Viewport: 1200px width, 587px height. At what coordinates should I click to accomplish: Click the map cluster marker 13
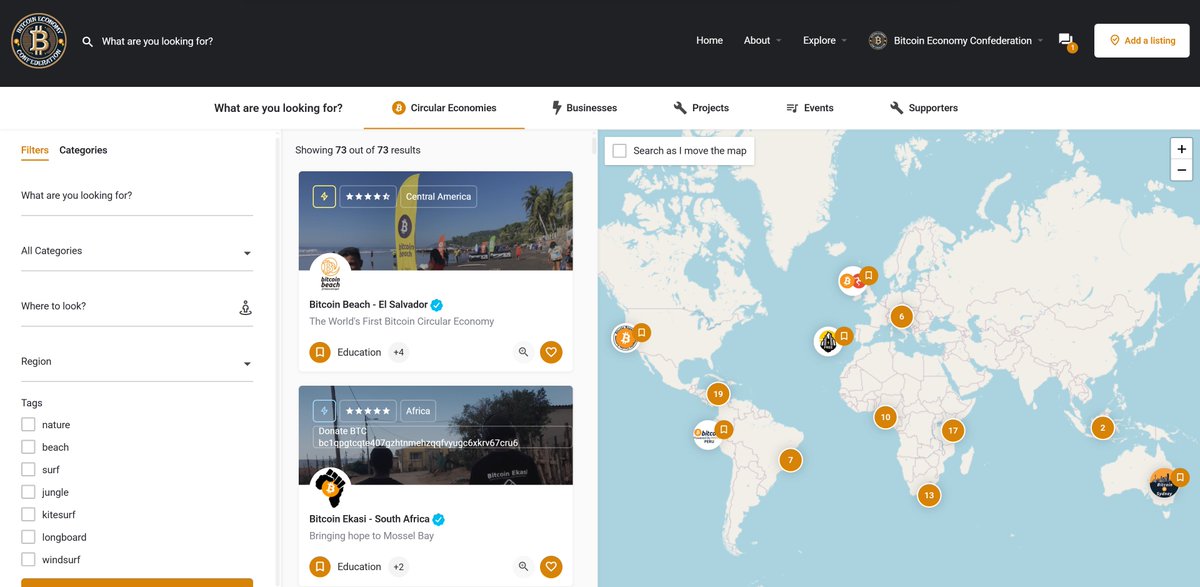(x=929, y=495)
